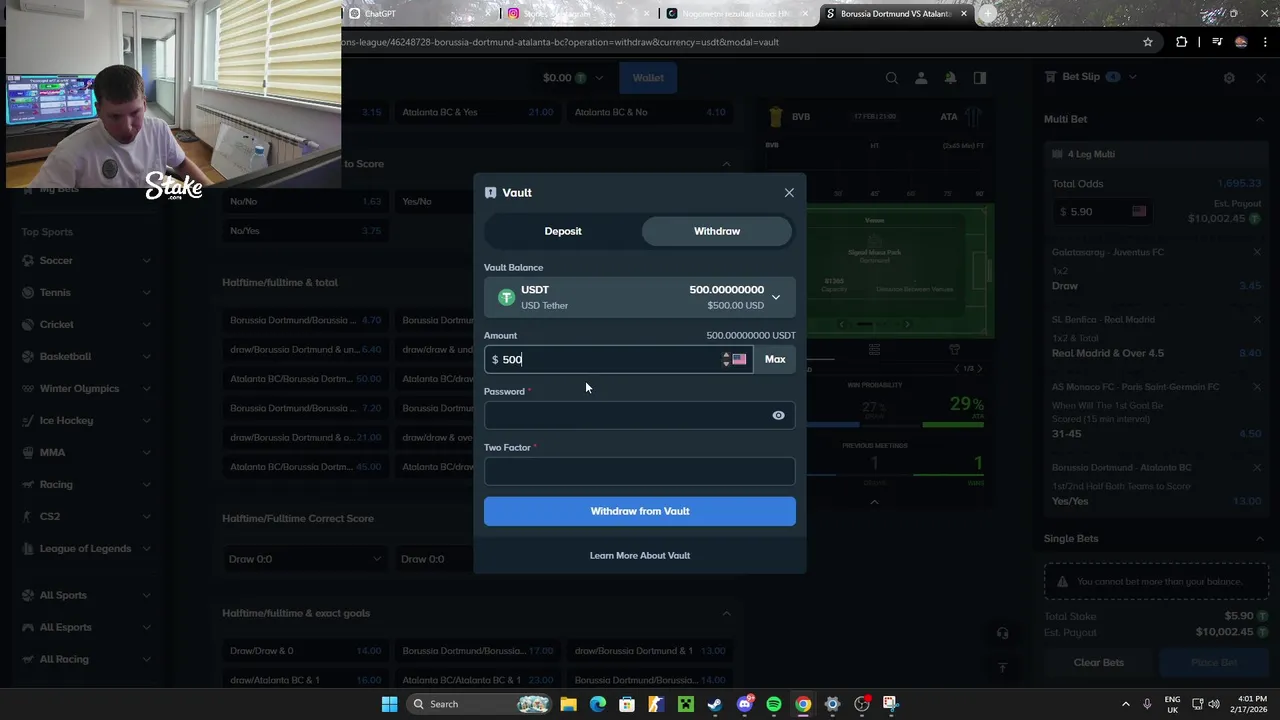
Task: Focus the Two Factor input field
Action: (x=640, y=471)
